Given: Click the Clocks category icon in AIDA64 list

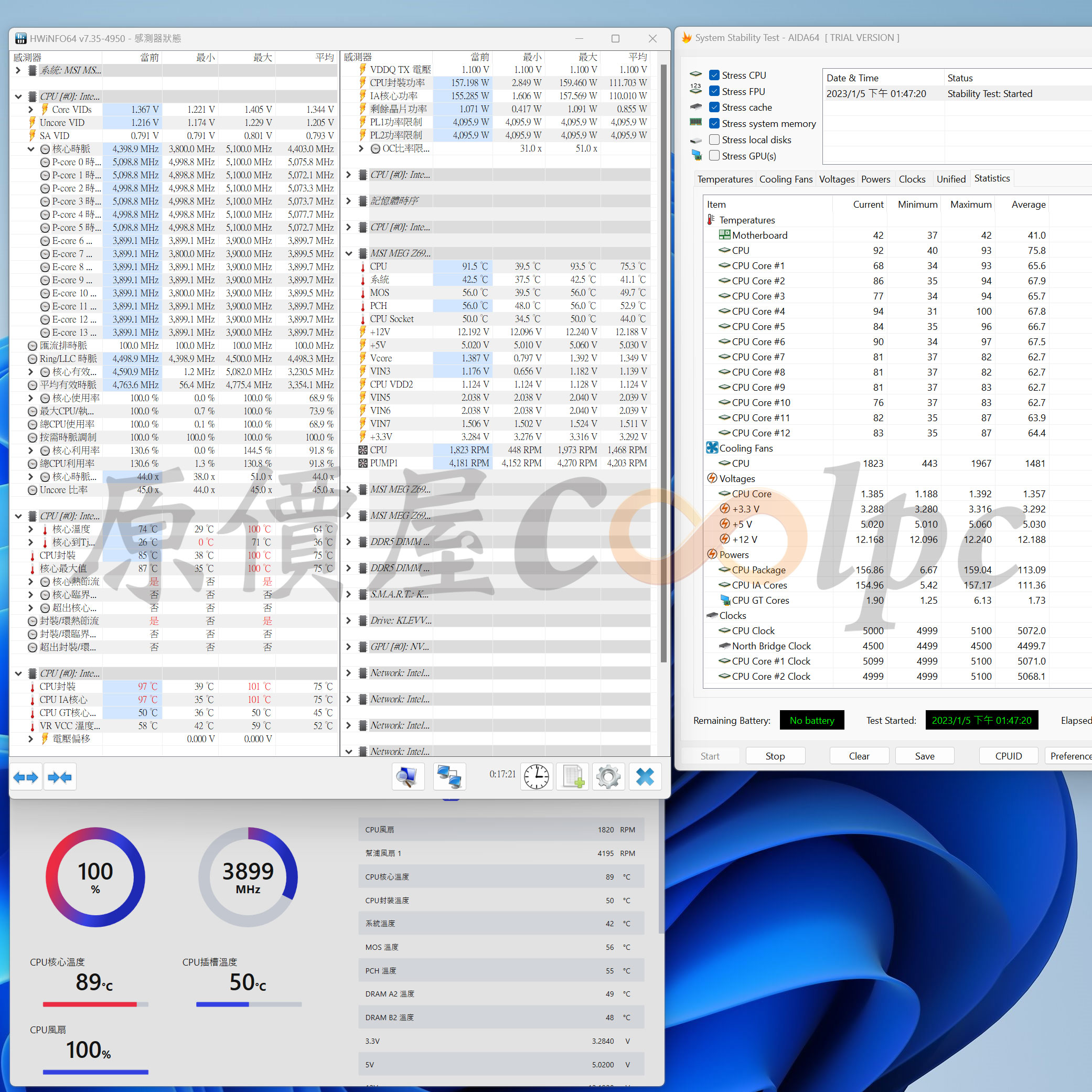Looking at the screenshot, I should click(712, 615).
